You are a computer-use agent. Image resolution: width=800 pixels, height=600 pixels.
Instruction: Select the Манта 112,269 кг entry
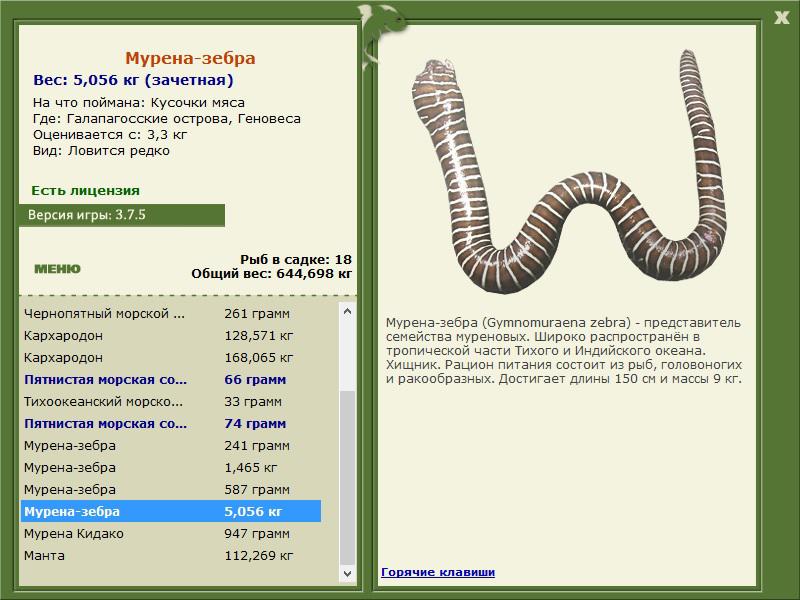[x=171, y=555]
